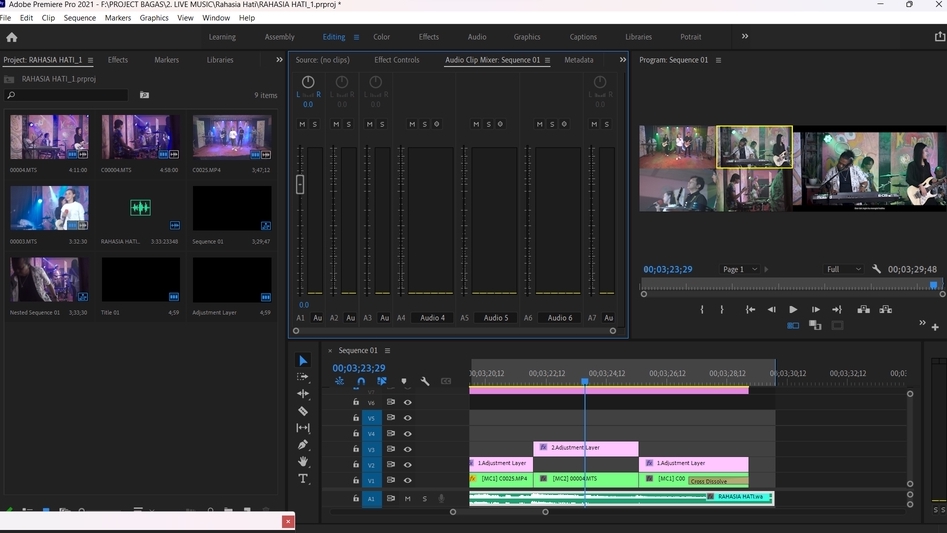
Task: Solo track A1 in timeline
Action: pyautogui.click(x=425, y=499)
